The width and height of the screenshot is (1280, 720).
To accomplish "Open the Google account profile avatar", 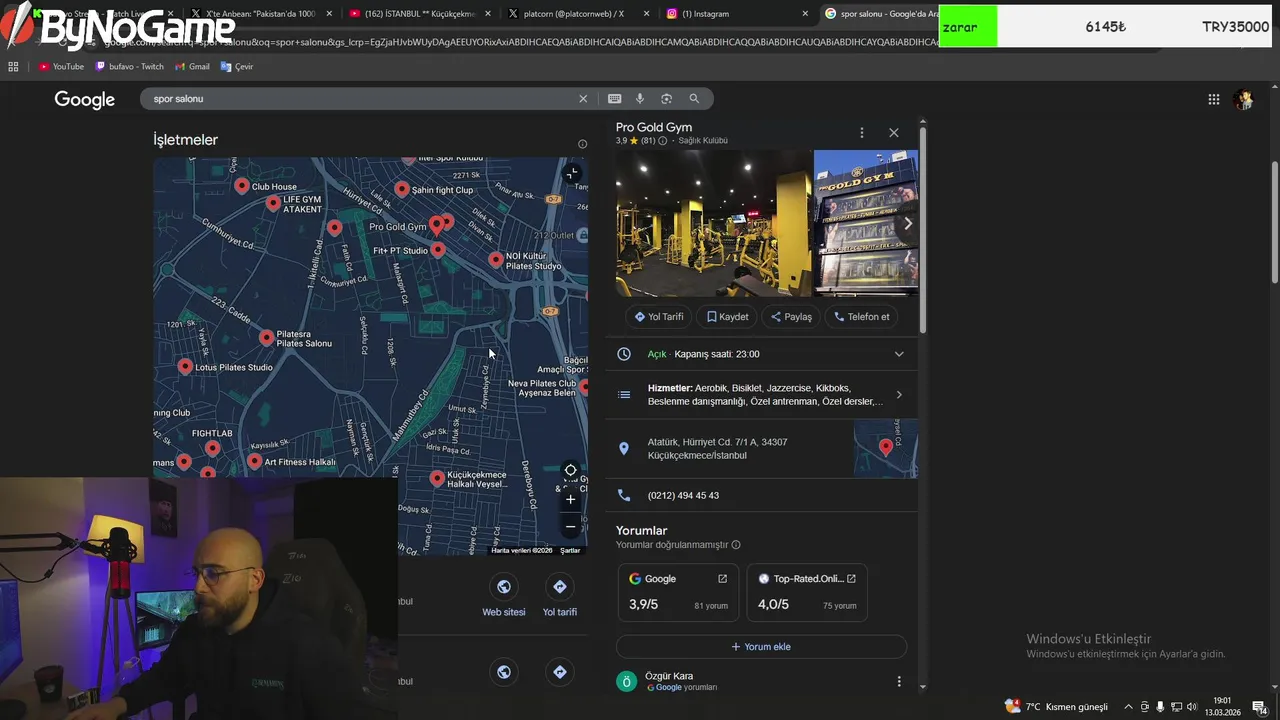I will tap(1244, 99).
